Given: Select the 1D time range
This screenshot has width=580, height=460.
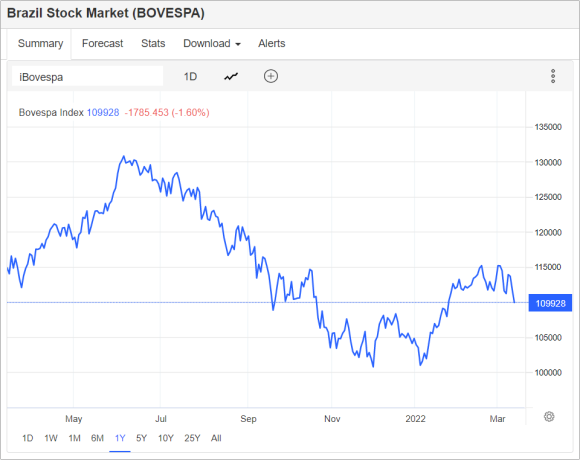Looking at the screenshot, I should (28, 438).
